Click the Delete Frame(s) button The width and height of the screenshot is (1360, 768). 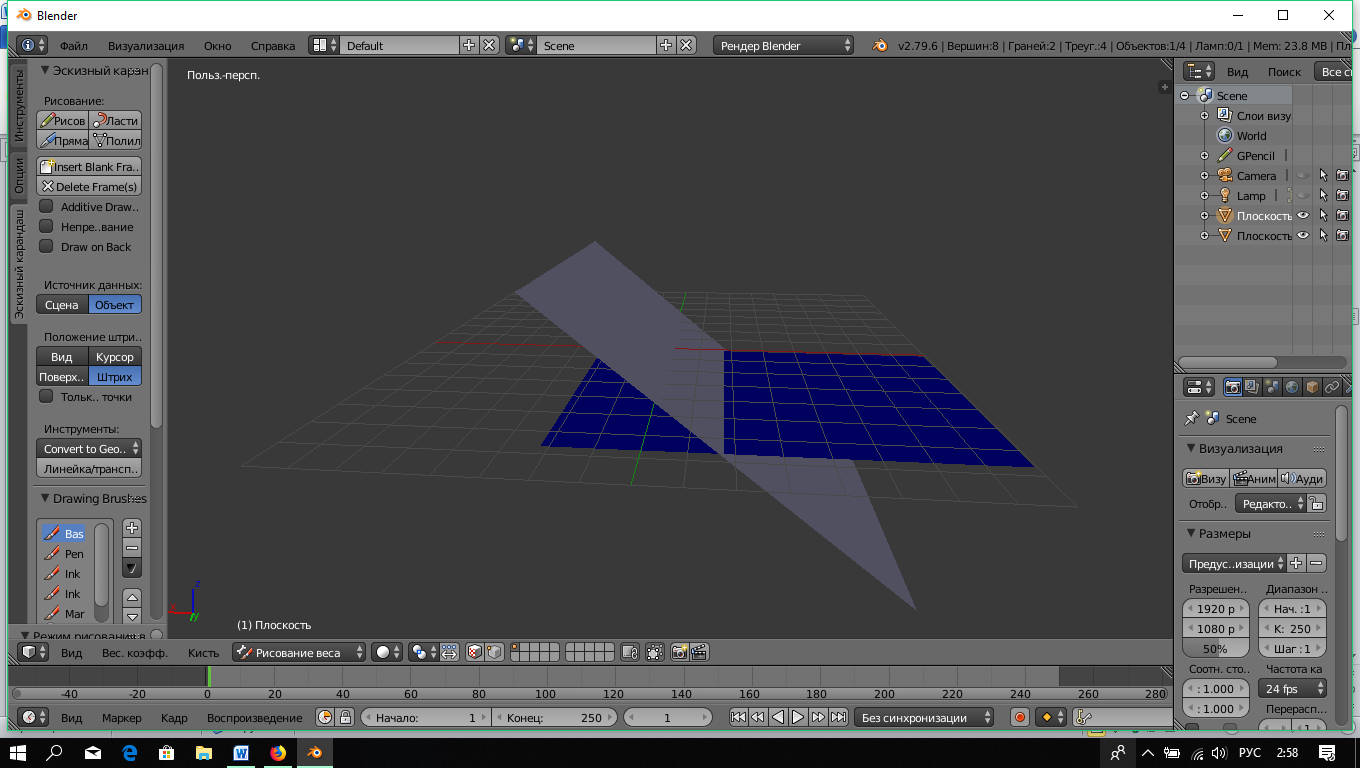coord(89,187)
